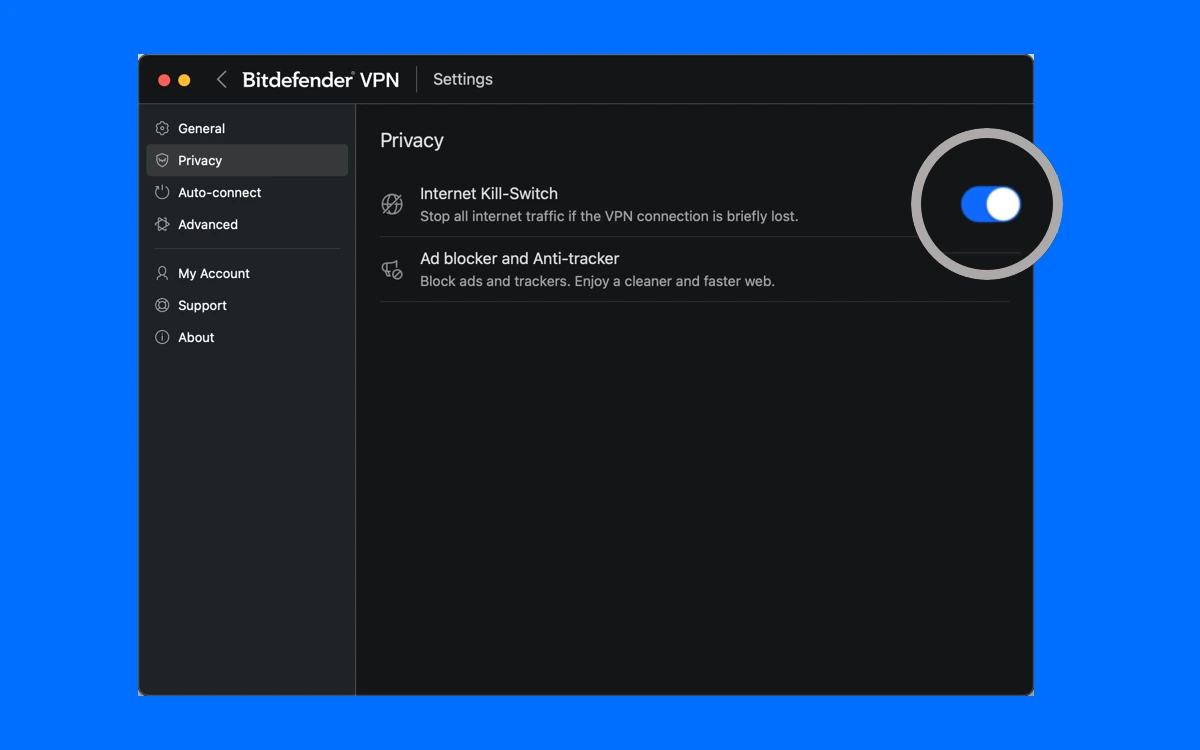Image resolution: width=1200 pixels, height=750 pixels.
Task: Open the About page in the sidebar
Action: [x=247, y=337]
